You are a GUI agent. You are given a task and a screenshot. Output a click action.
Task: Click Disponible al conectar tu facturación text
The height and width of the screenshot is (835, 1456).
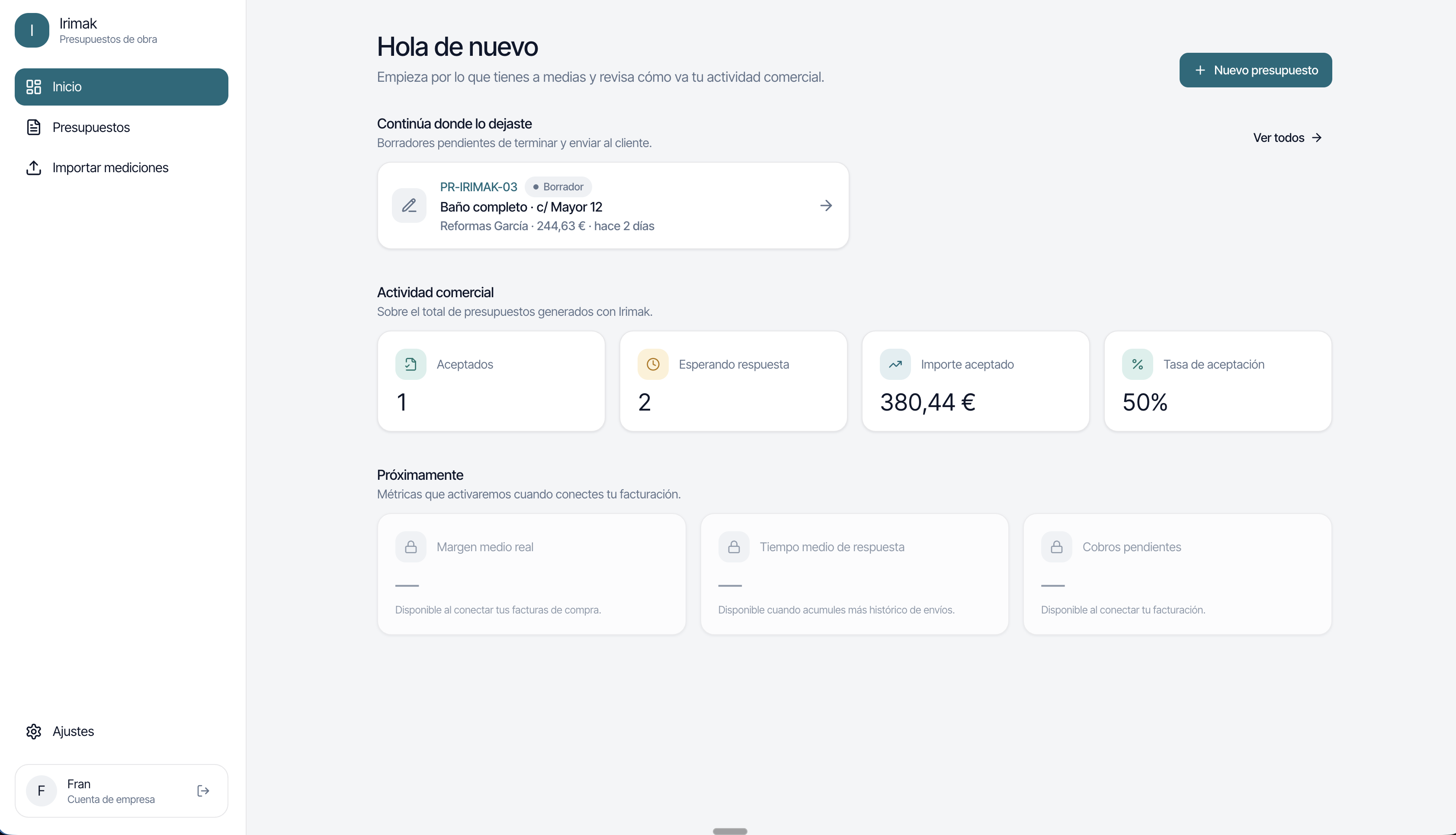(1123, 610)
